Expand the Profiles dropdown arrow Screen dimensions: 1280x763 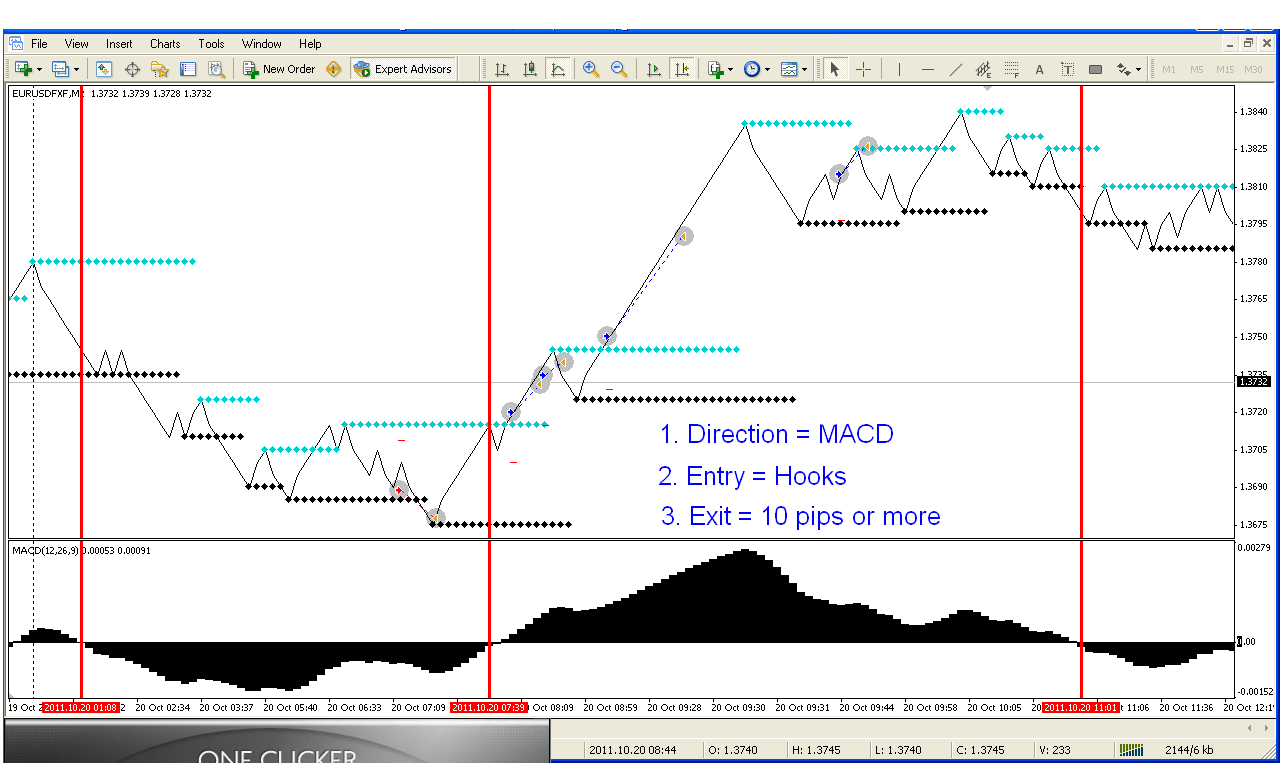click(76, 70)
